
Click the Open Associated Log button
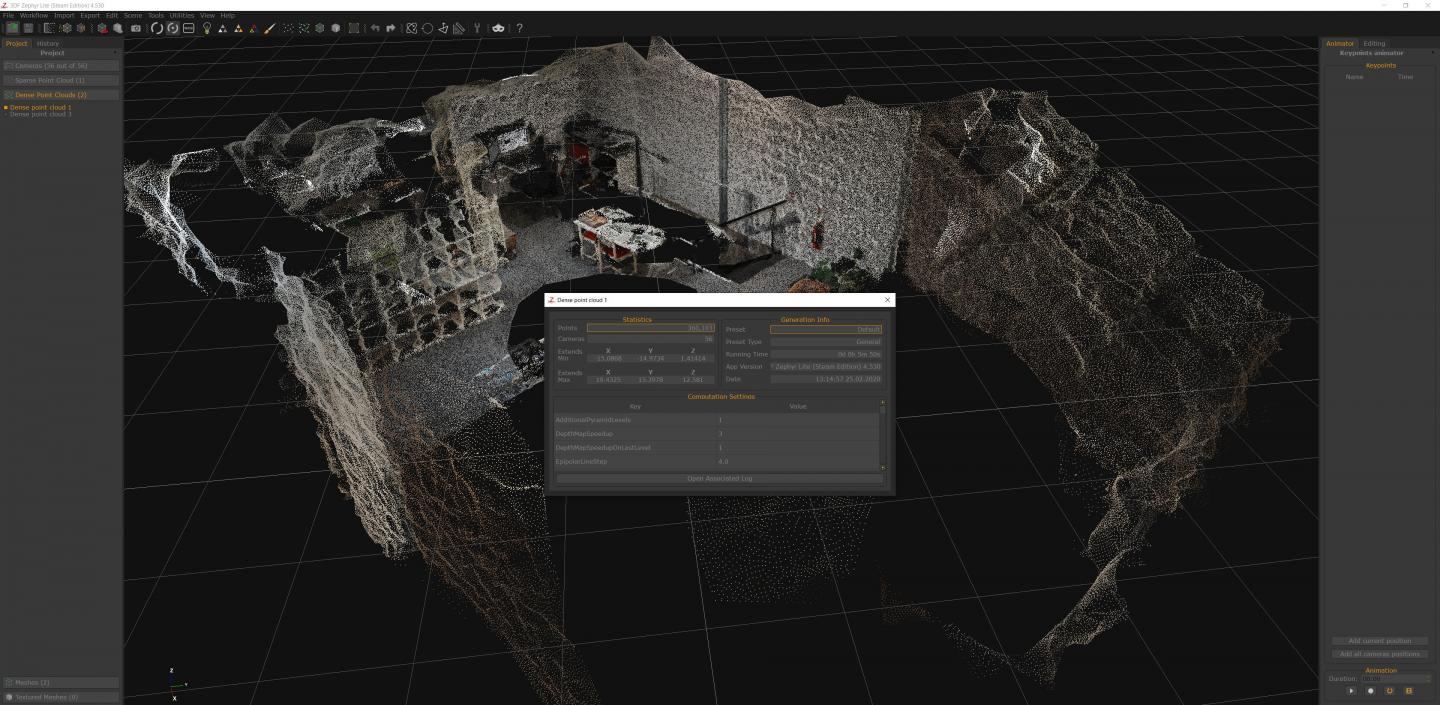tap(719, 478)
